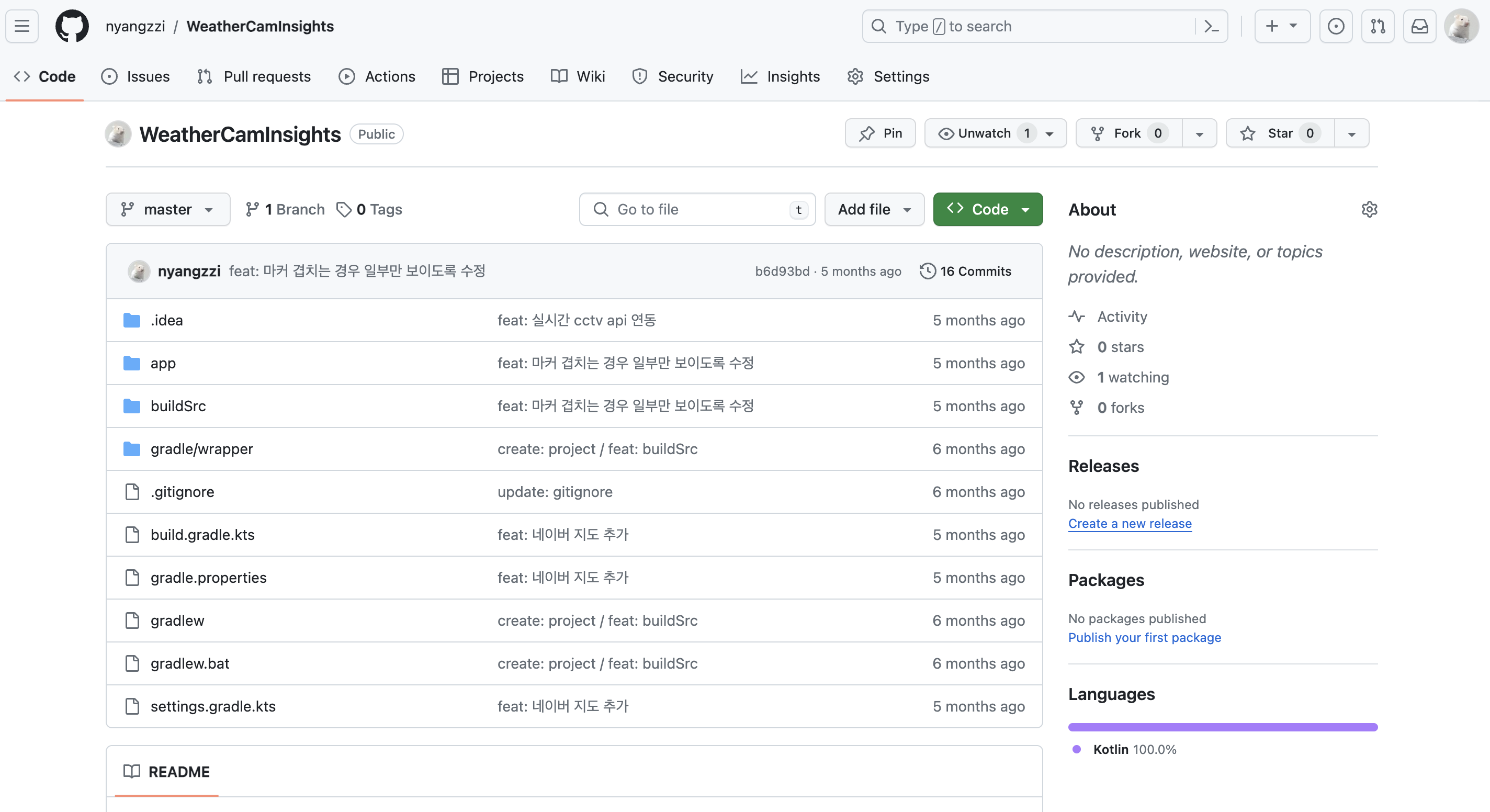This screenshot has width=1490, height=812.
Task: Switch to the Insights tab
Action: (x=780, y=76)
